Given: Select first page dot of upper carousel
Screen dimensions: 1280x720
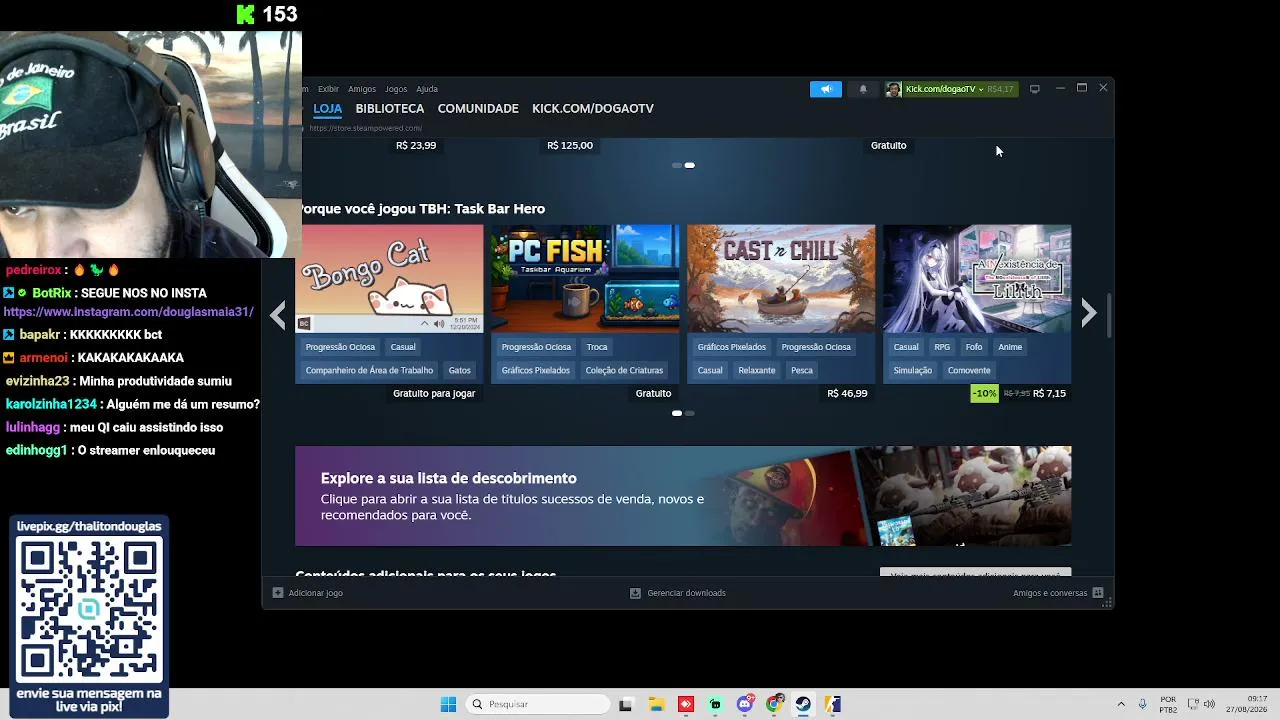Looking at the screenshot, I should pyautogui.click(x=677, y=165).
